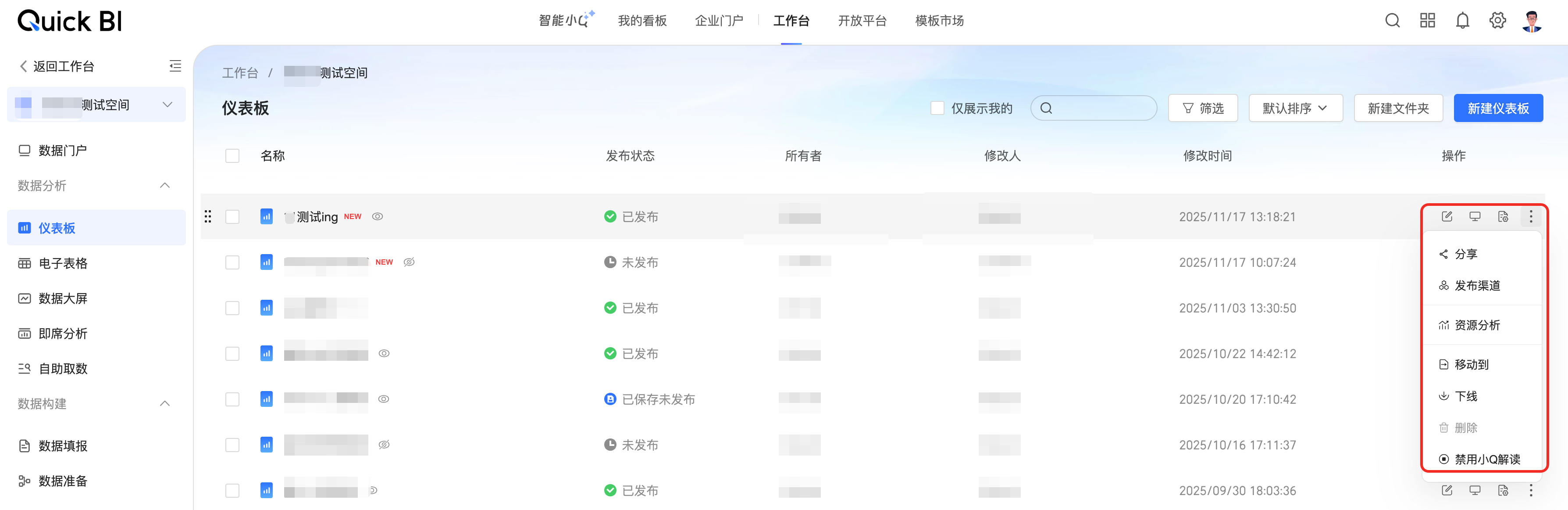1568x510 pixels.
Task: Open the three-dot more actions icon
Action: point(1532,216)
